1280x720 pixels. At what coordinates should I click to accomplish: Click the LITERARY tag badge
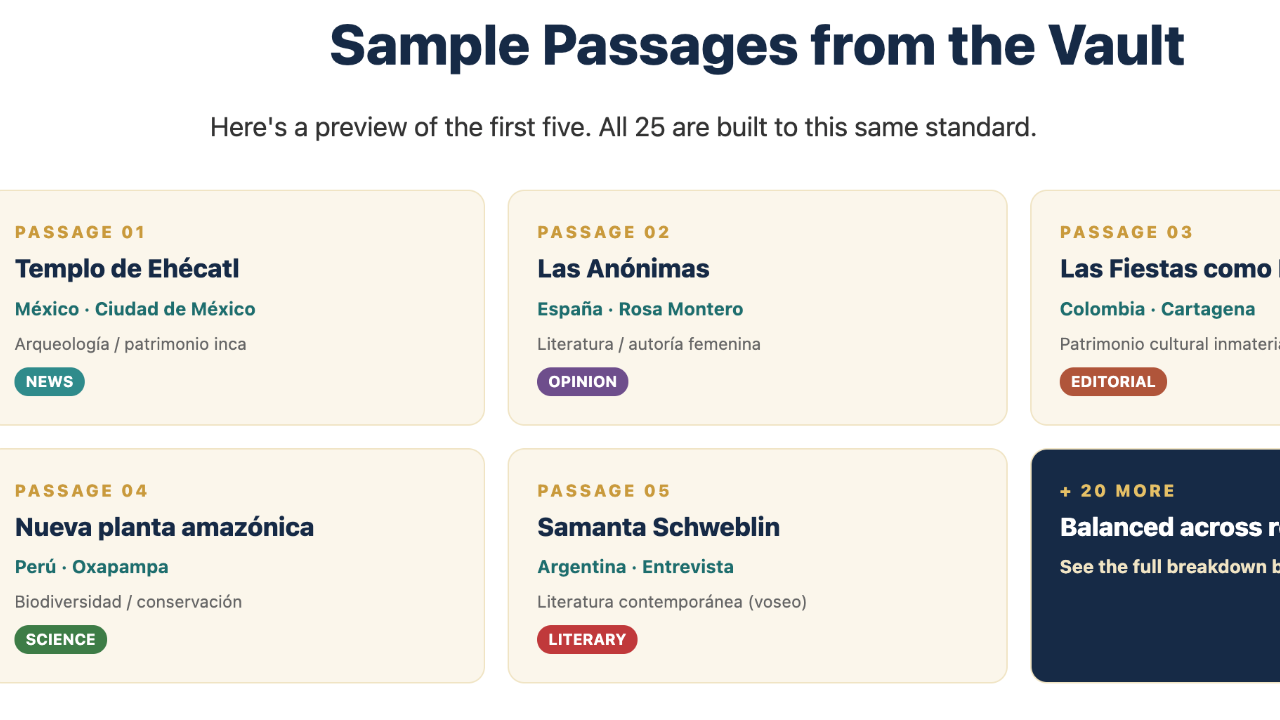point(587,639)
